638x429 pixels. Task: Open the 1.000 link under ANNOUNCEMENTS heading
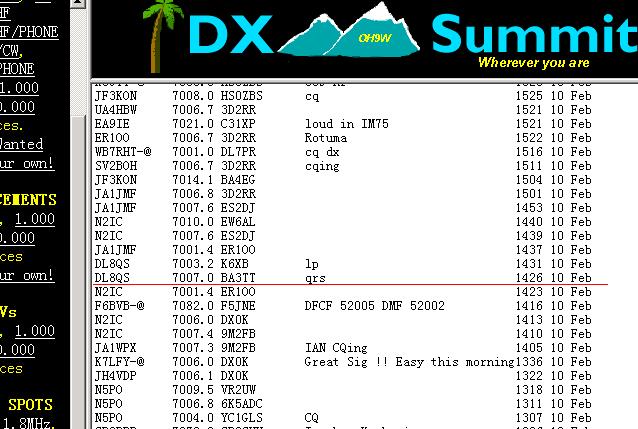pos(35,219)
